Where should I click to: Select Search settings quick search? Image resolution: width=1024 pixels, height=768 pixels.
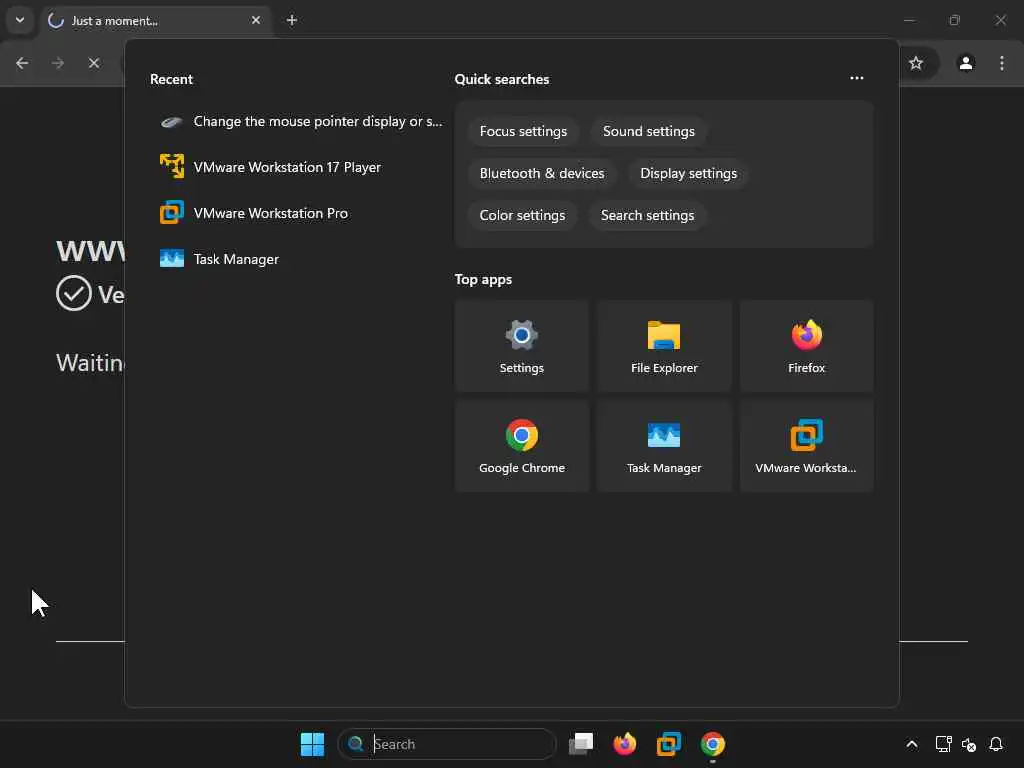[647, 216]
